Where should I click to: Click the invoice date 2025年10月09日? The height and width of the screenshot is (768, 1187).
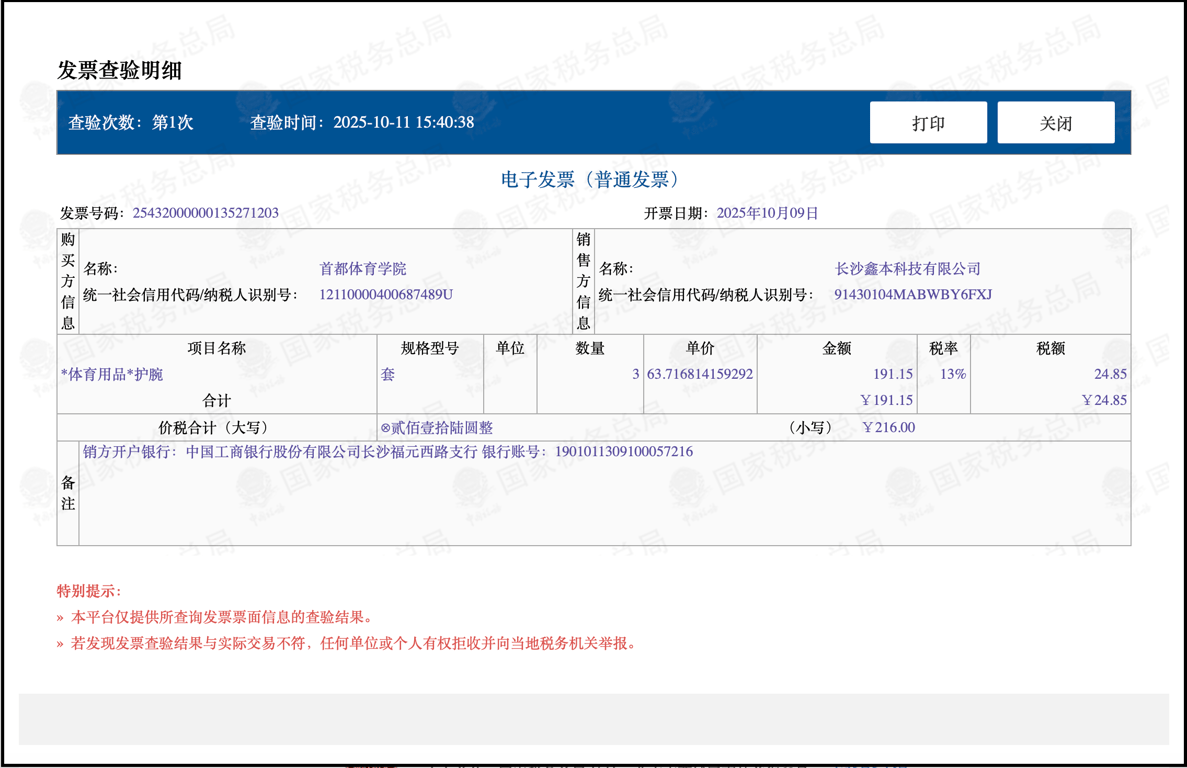(768, 213)
